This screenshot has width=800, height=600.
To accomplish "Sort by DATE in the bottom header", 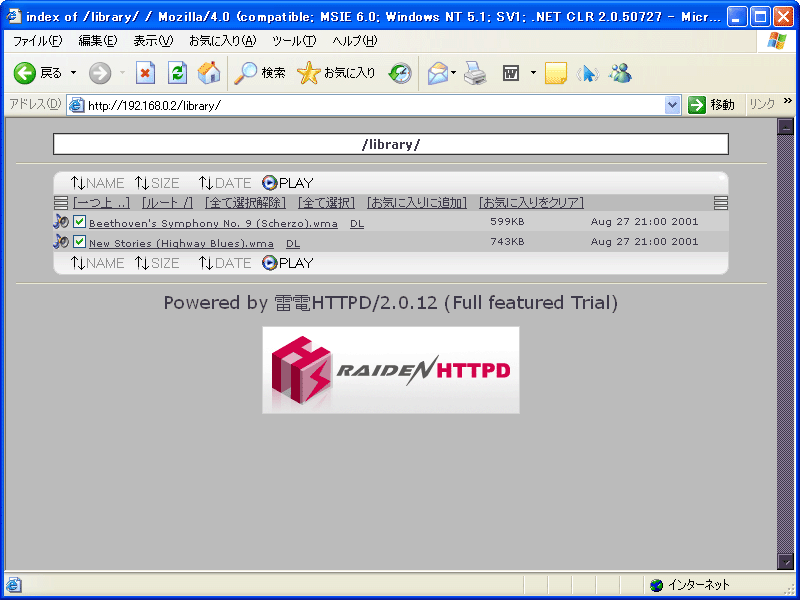I will point(225,263).
